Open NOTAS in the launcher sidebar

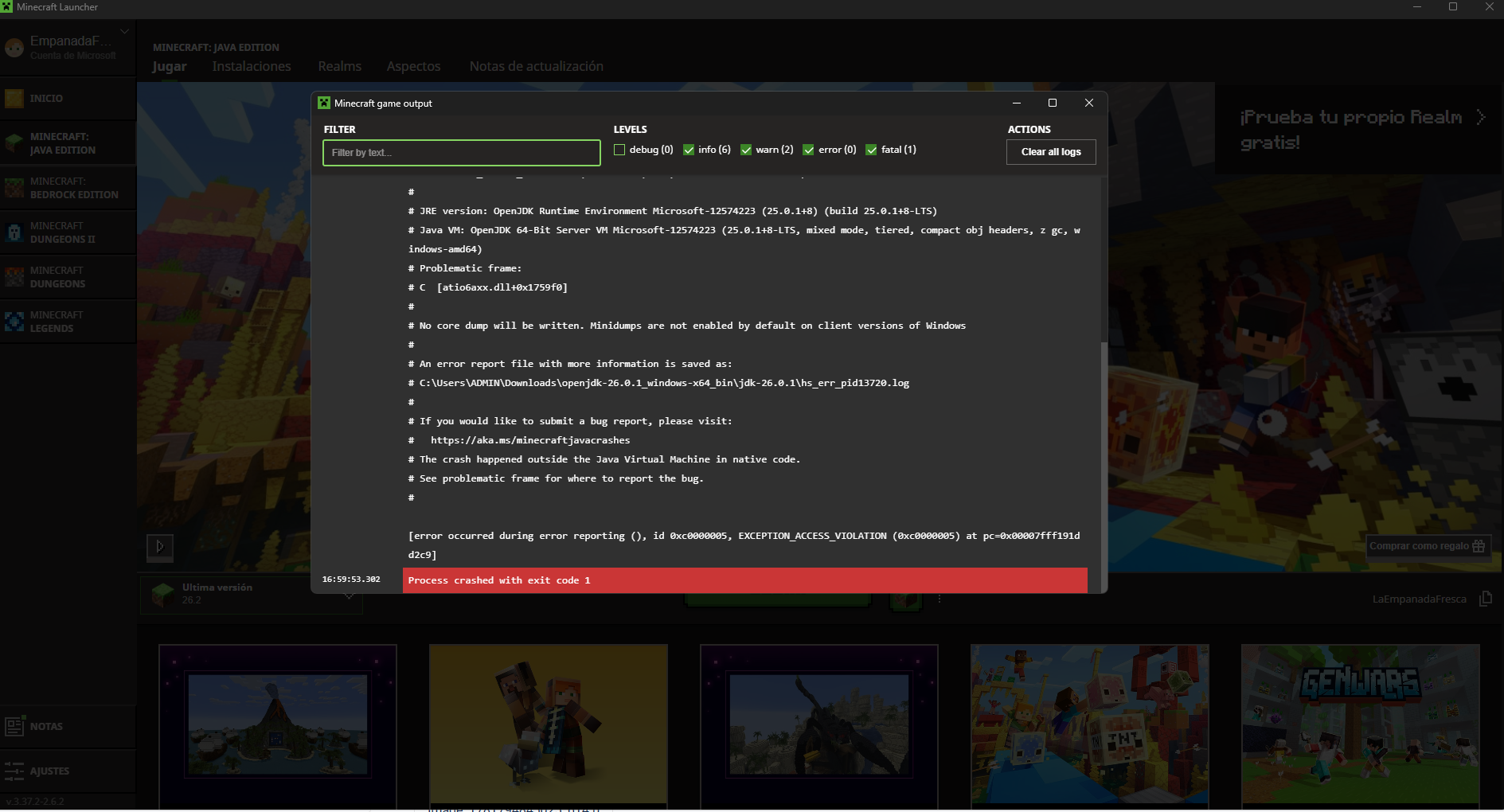tap(68, 727)
